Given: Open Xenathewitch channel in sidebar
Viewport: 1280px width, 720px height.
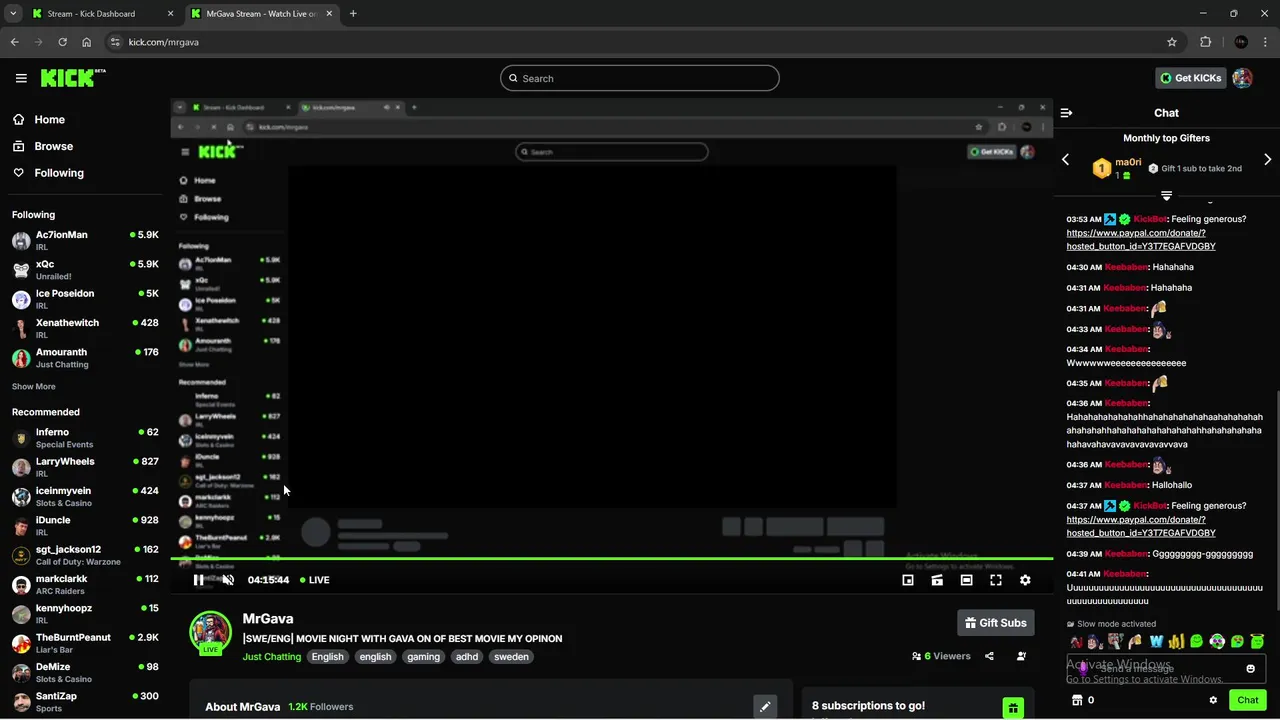Looking at the screenshot, I should pyautogui.click(x=85, y=328).
